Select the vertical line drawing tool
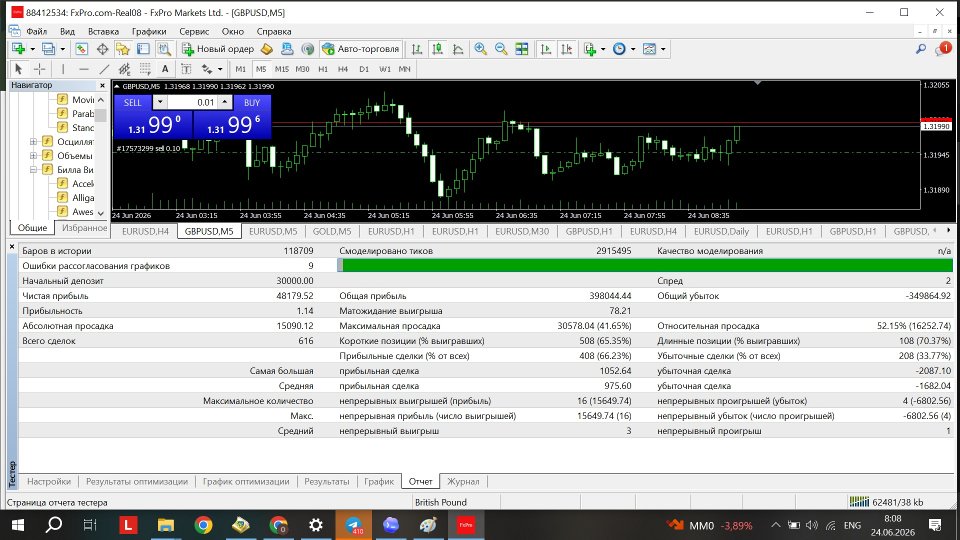 click(62, 69)
